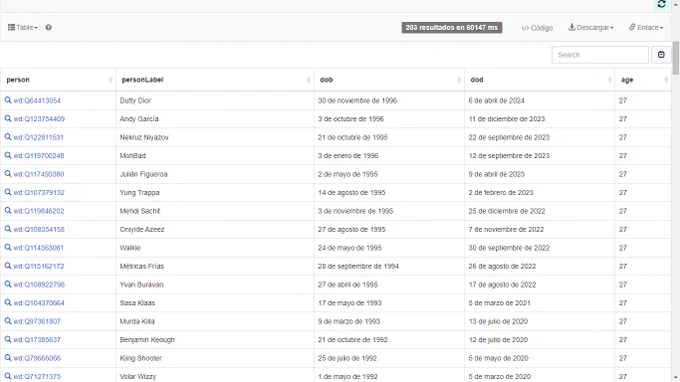The width and height of the screenshot is (680, 382).
Task: Click the magnifier icon beside wd:Q64413054
Action: click(8, 100)
